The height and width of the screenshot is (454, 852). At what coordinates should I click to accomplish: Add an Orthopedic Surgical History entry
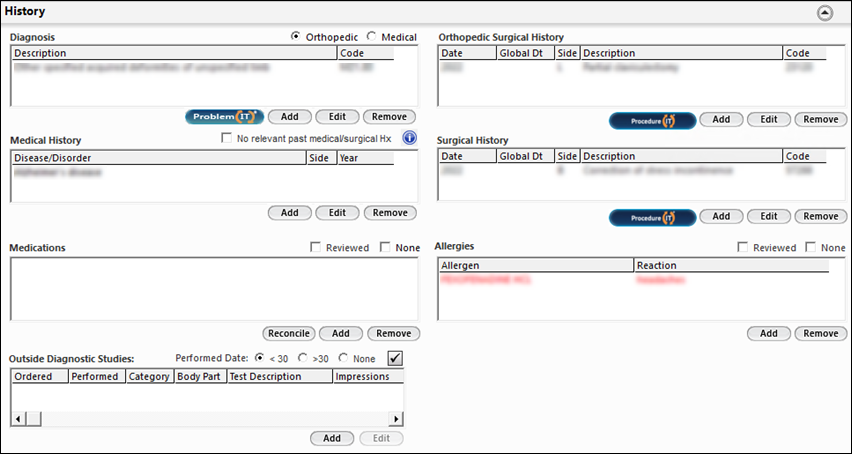pyautogui.click(x=721, y=119)
